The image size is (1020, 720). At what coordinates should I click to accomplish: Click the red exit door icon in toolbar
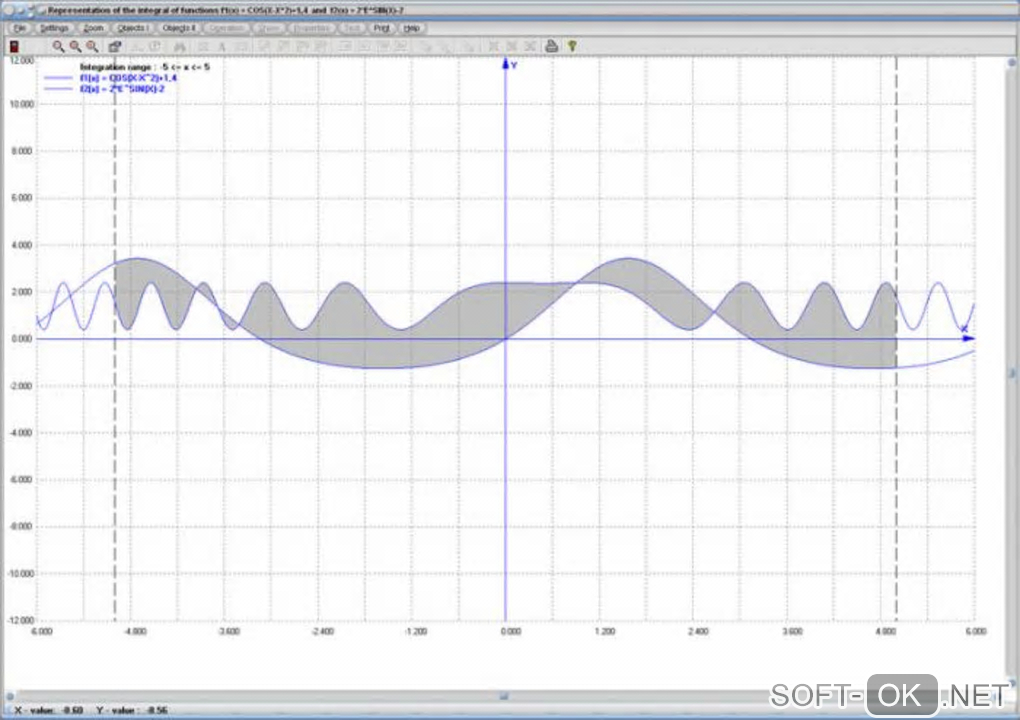[x=14, y=46]
